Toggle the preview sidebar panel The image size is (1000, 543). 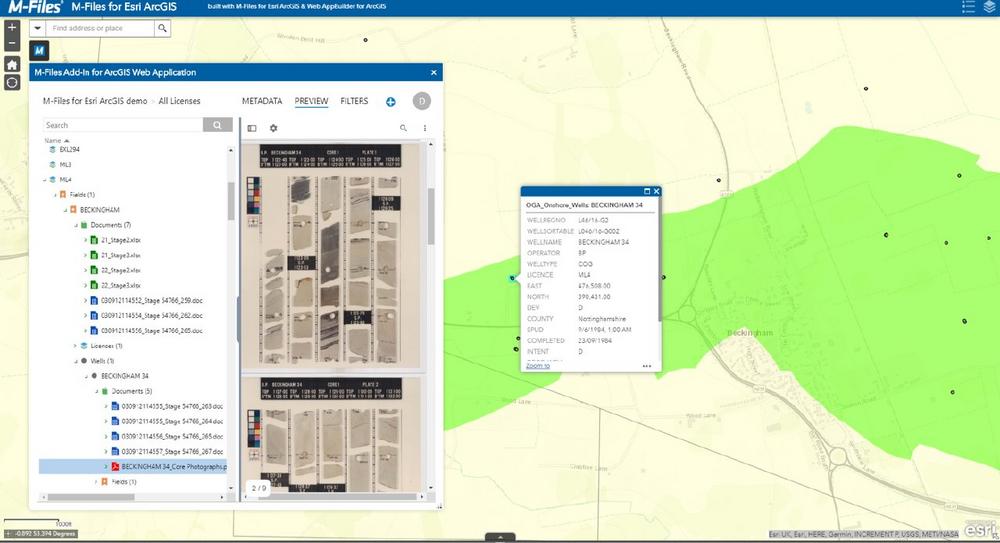252,128
